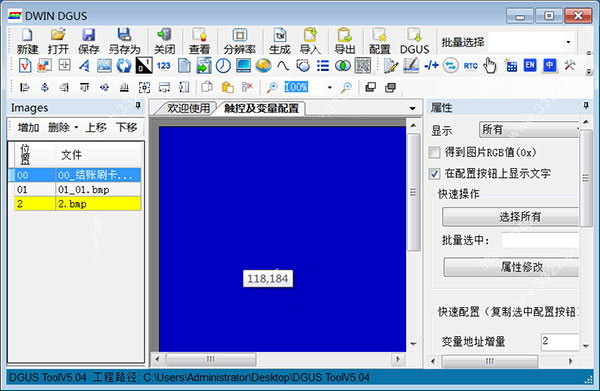Click the properties panel down scroll arrow

pos(586,346)
